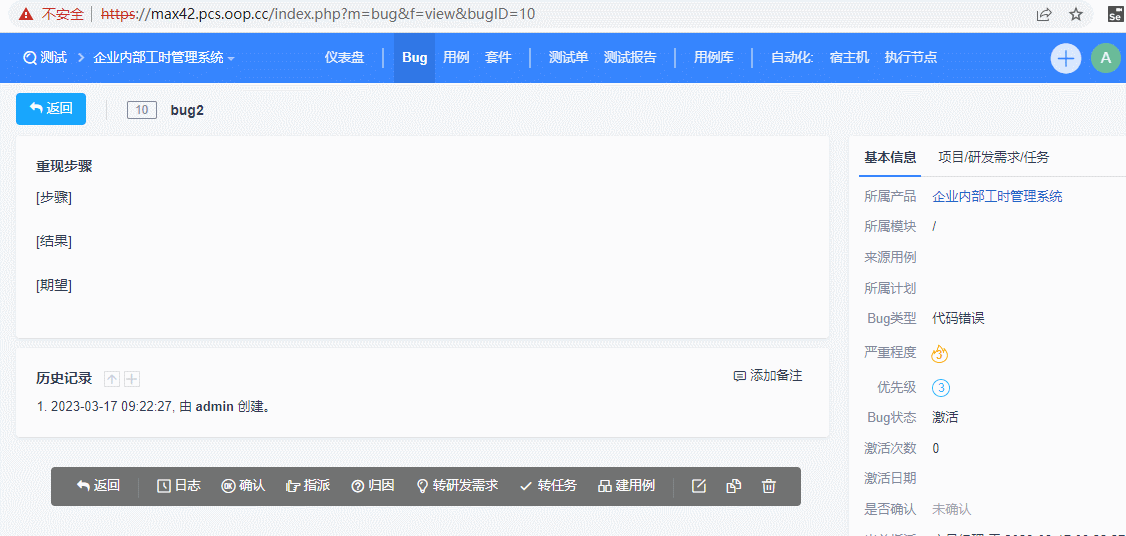Image resolution: width=1126 pixels, height=536 pixels.
Task: Click the 激活 bug status value
Action: click(x=945, y=417)
